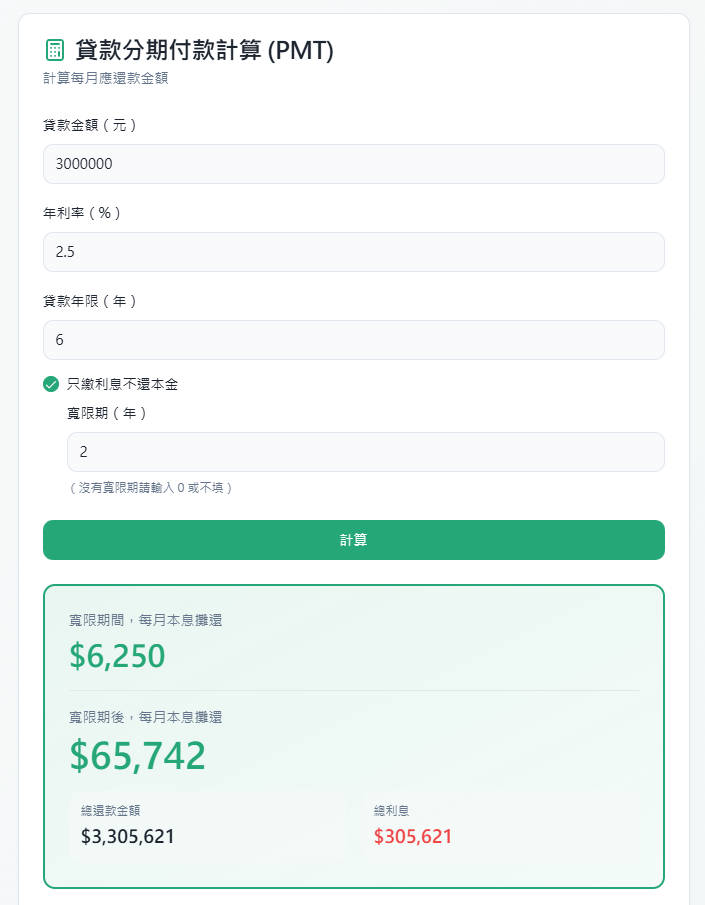Focus the 貸款年限 input field
This screenshot has height=905, width=705.
[x=352, y=339]
